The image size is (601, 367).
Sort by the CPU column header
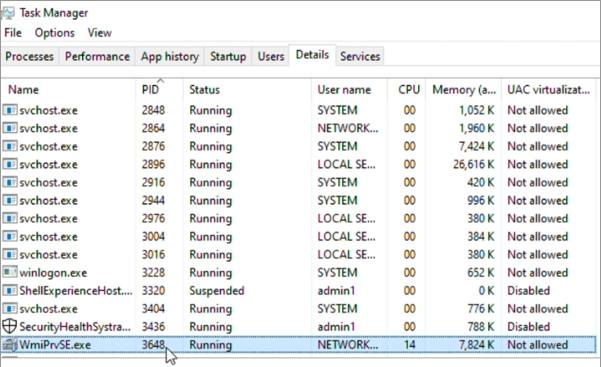407,89
